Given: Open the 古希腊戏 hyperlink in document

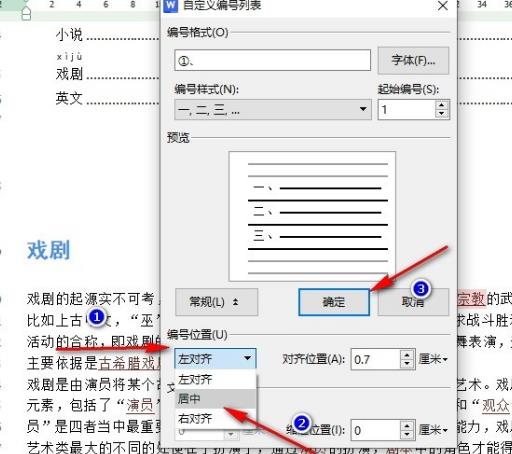Looking at the screenshot, I should 130,363.
